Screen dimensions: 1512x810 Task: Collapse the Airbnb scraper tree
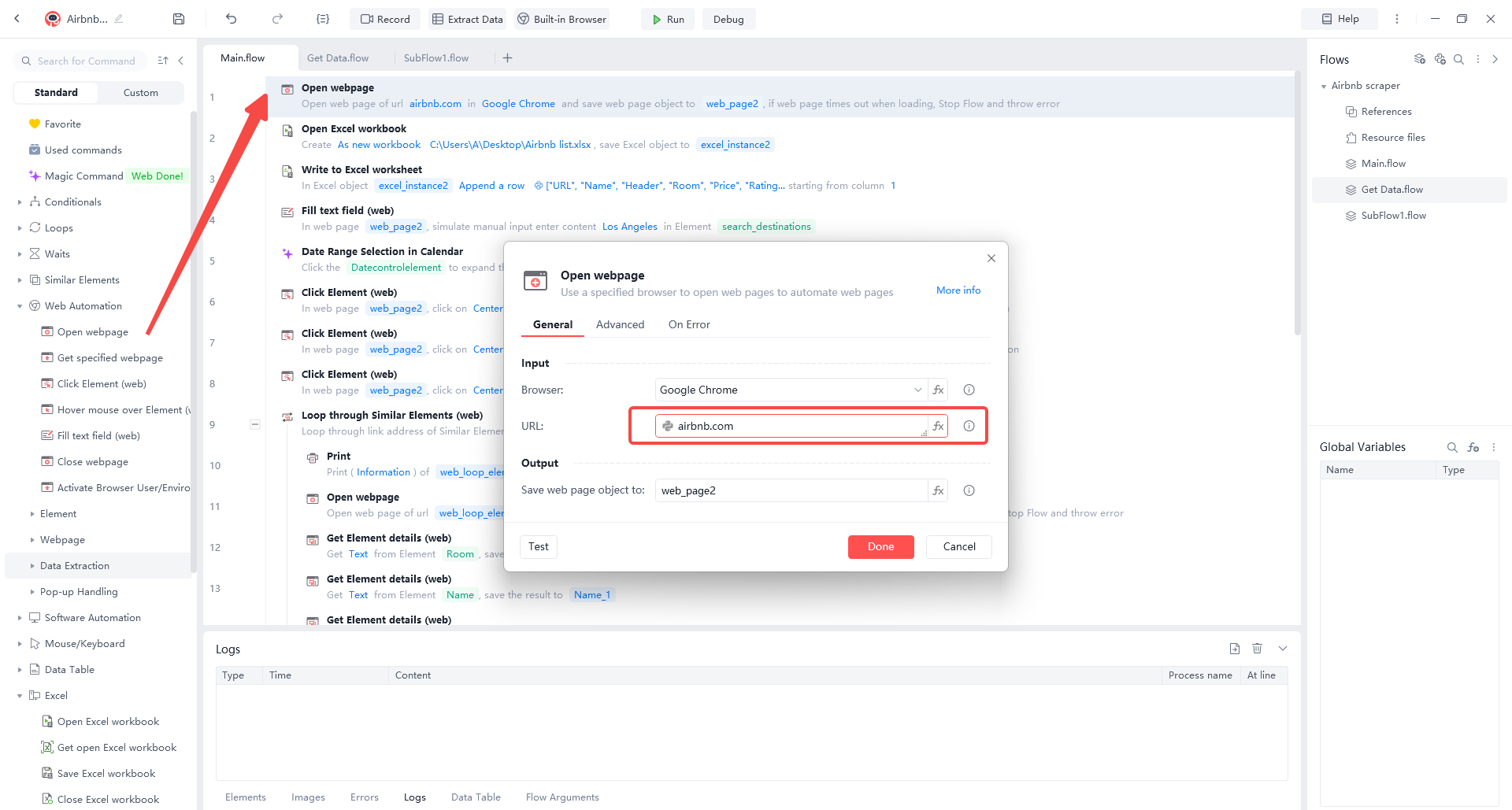point(1324,85)
